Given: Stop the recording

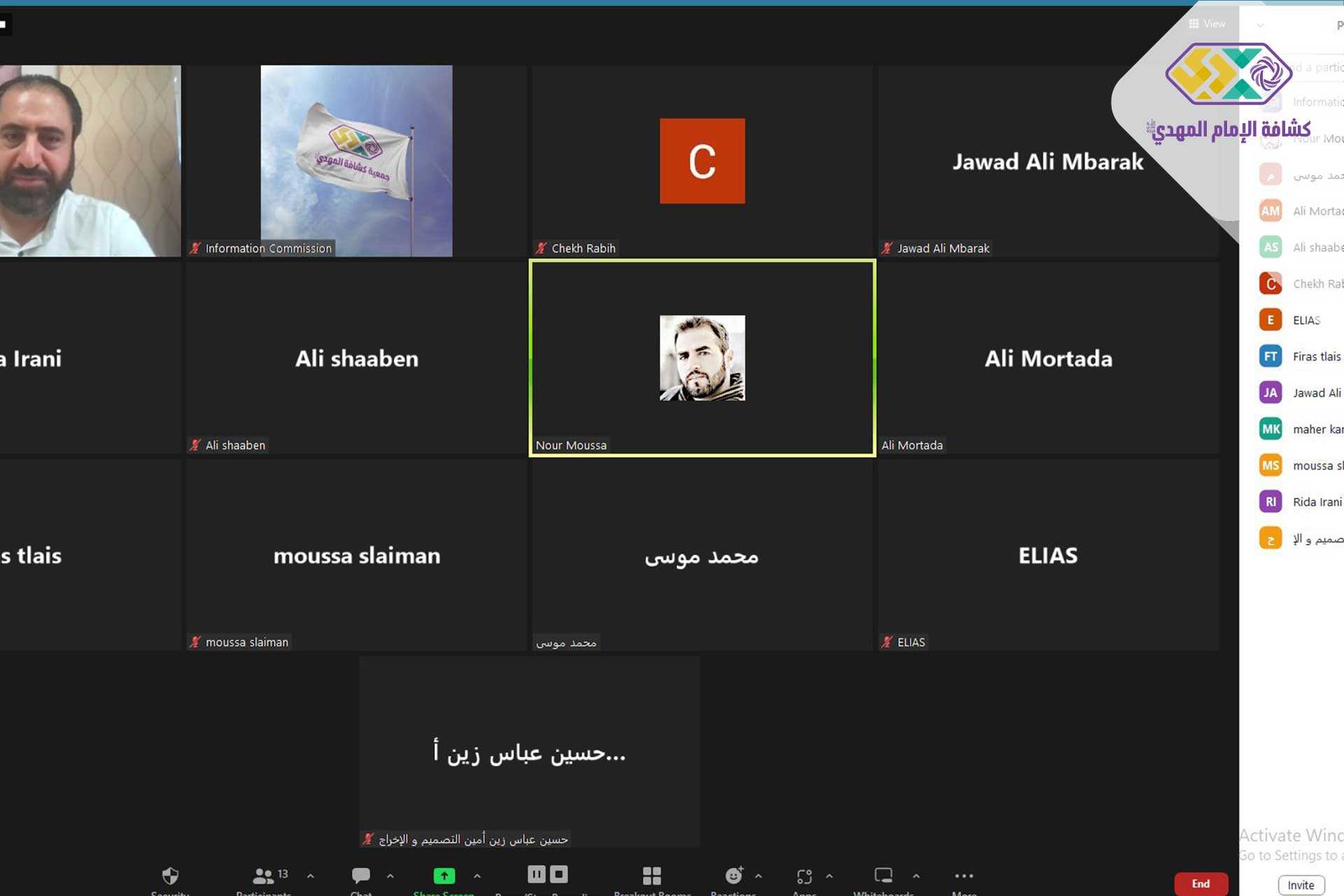Looking at the screenshot, I should click(x=559, y=874).
